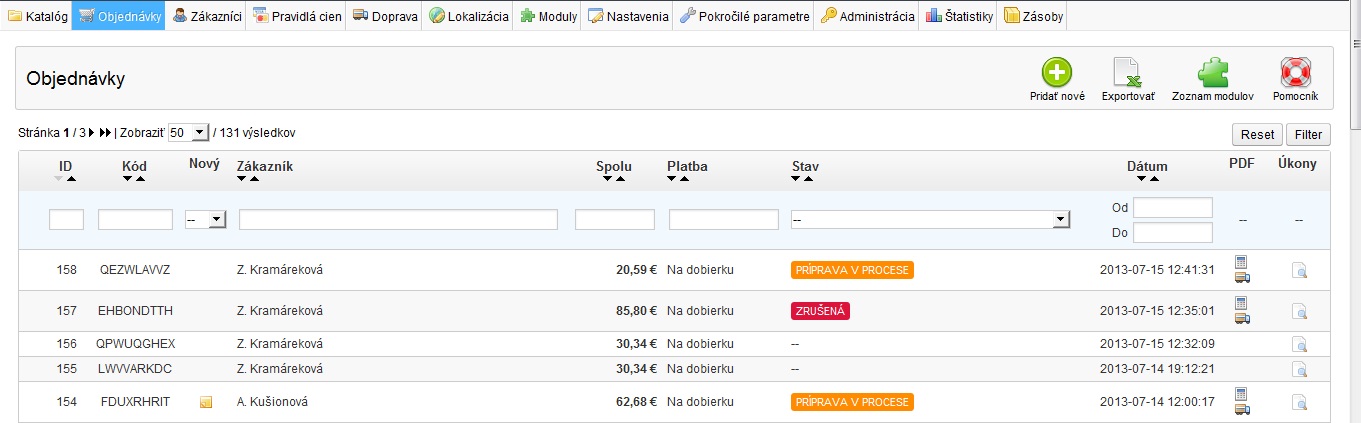Open invoice PDF icon for order 157
Screen dimensions: 1361x423
pos(1241,303)
